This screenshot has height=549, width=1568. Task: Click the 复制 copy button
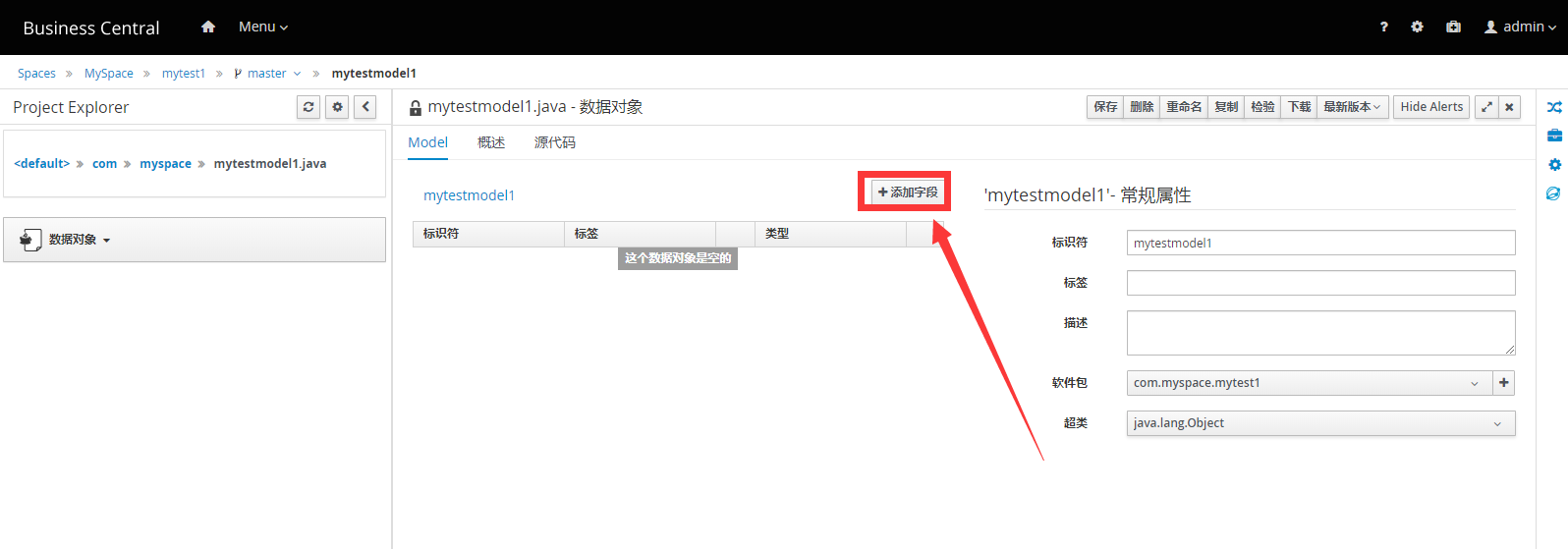[1226, 107]
